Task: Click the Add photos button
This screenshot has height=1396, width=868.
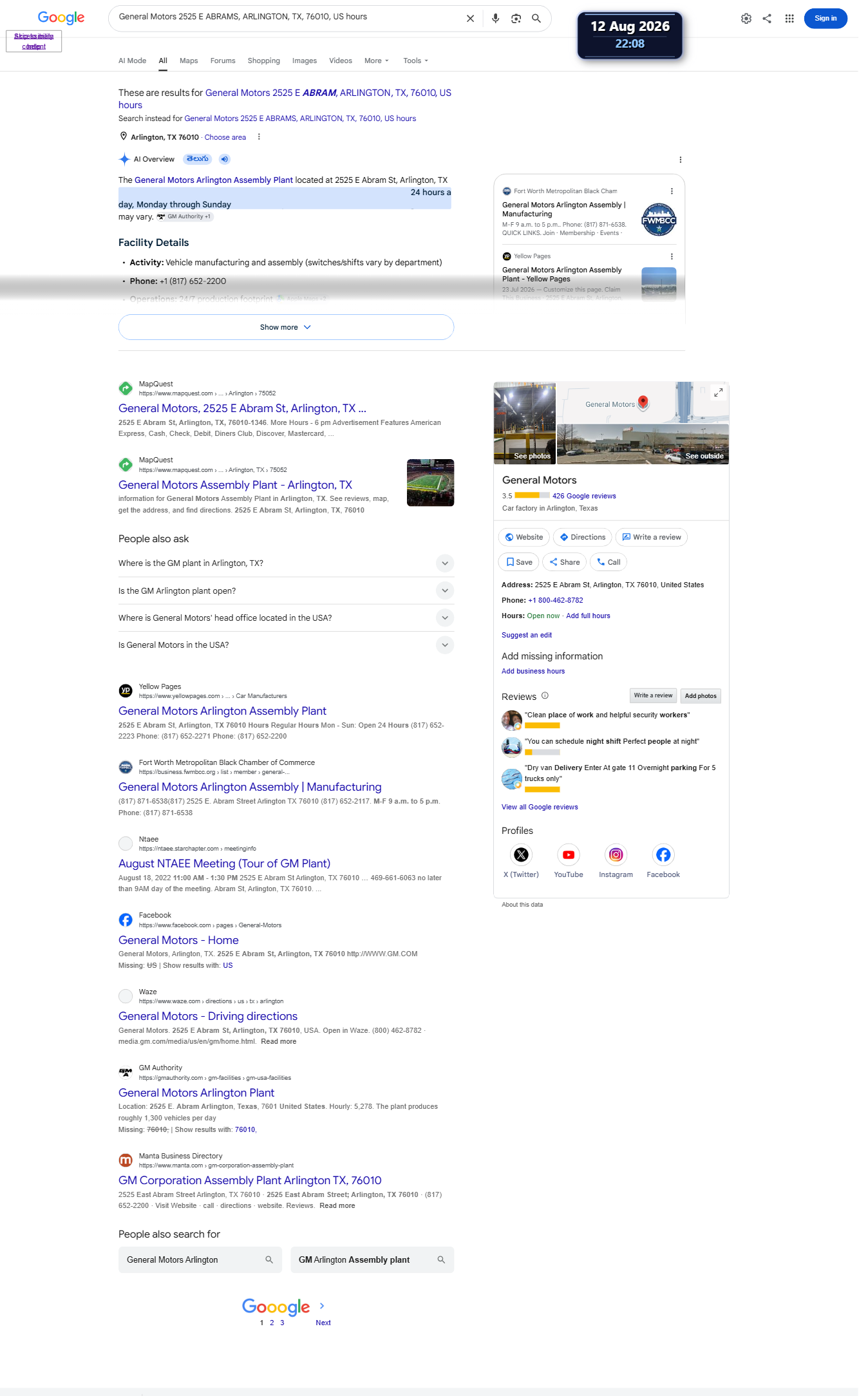Action: (701, 695)
